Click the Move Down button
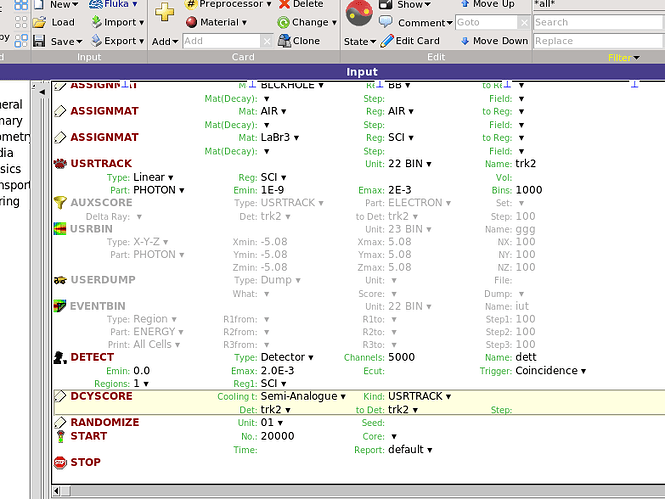The height and width of the screenshot is (499, 665). [494, 41]
